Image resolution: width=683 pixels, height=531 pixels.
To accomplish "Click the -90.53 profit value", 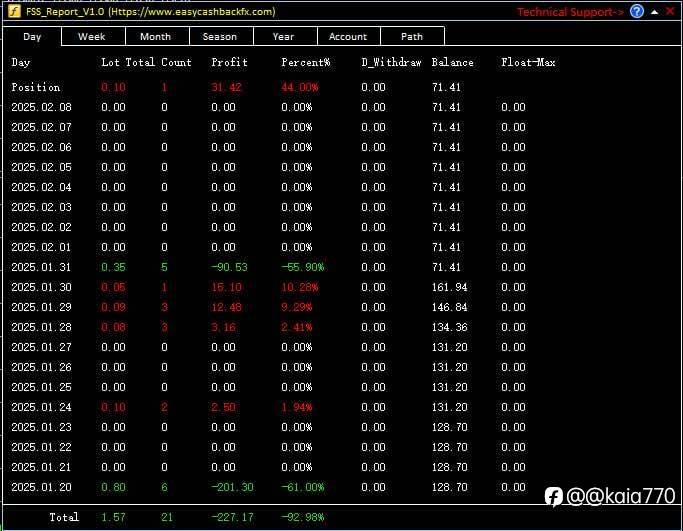I will (x=229, y=267).
